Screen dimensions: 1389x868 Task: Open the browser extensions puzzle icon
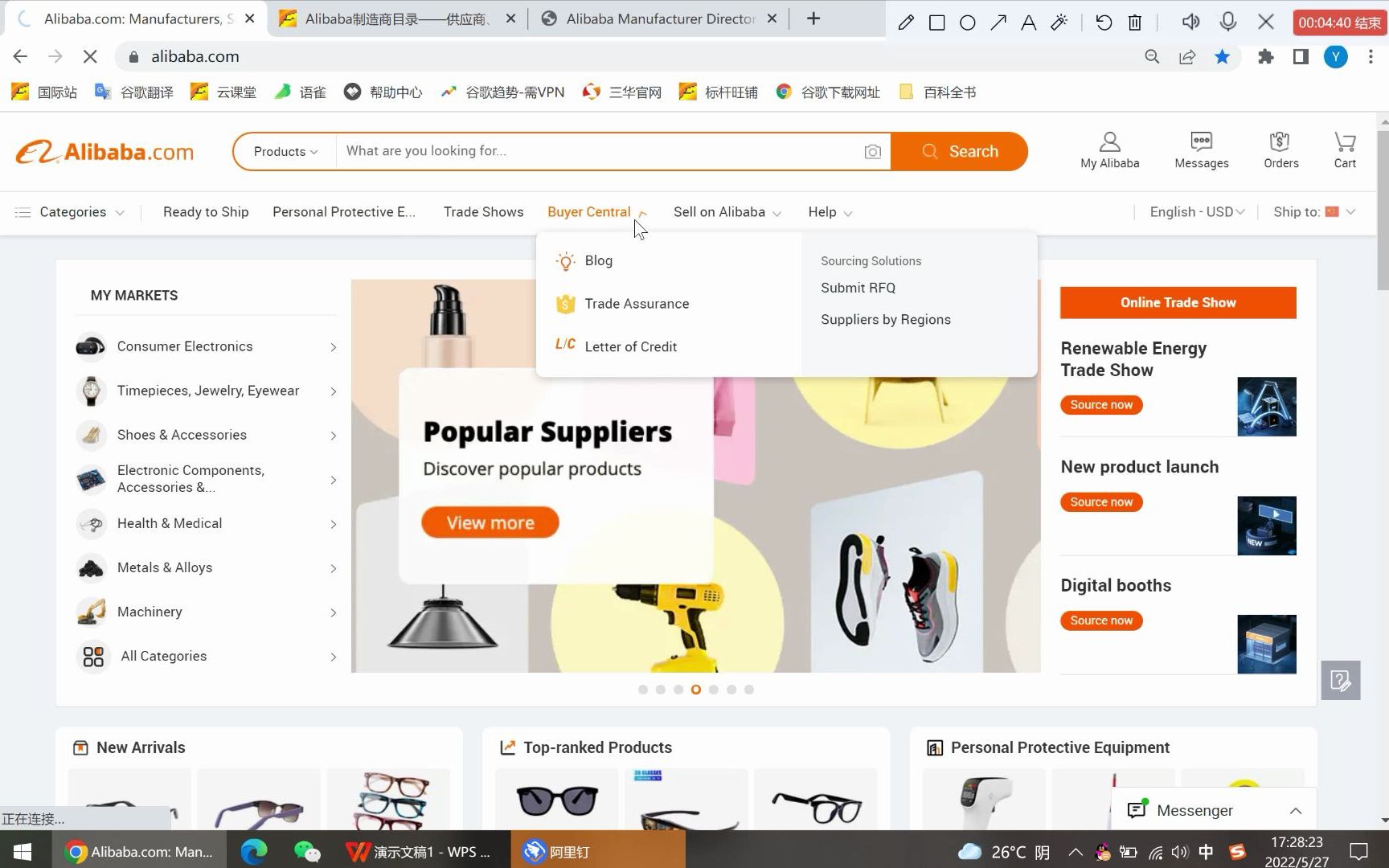(x=1265, y=56)
